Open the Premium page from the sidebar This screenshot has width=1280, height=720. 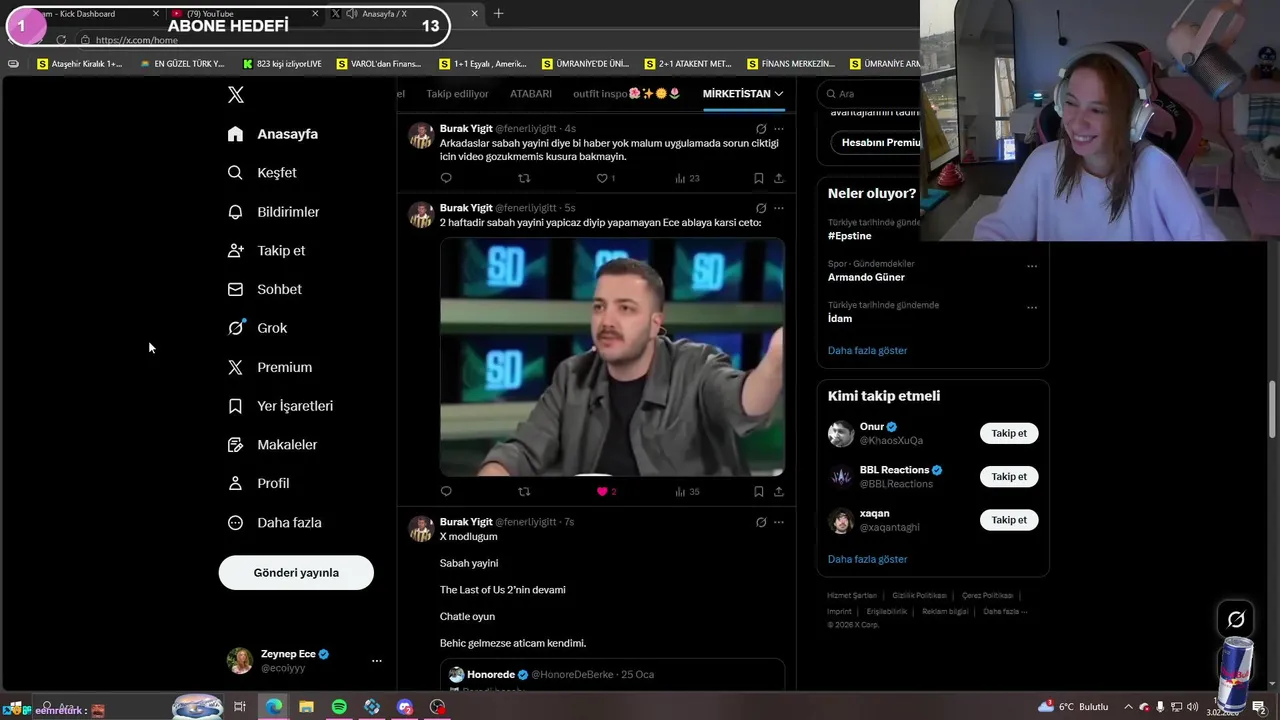coord(270,367)
